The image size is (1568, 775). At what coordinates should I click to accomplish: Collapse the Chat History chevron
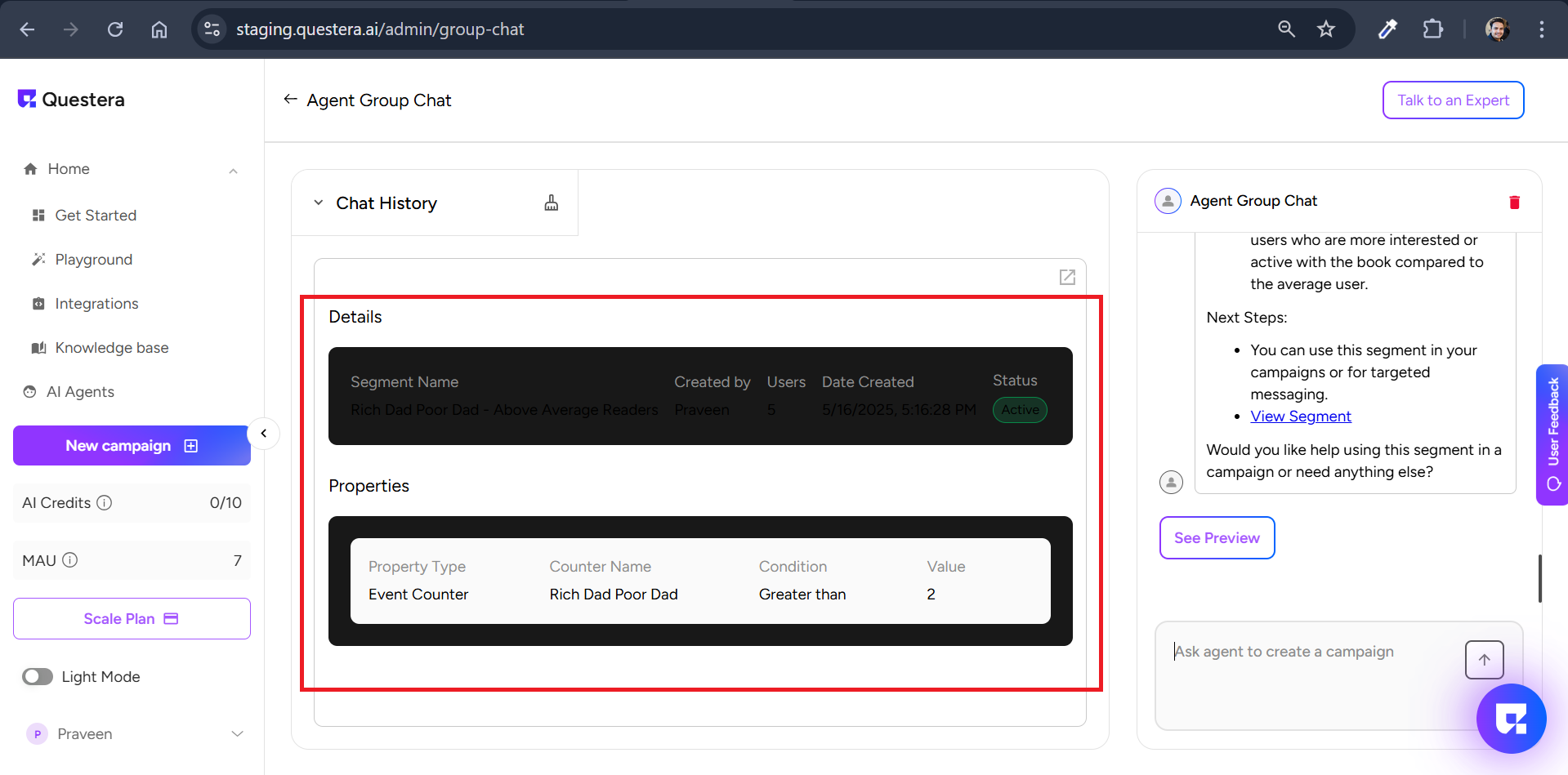click(x=319, y=203)
